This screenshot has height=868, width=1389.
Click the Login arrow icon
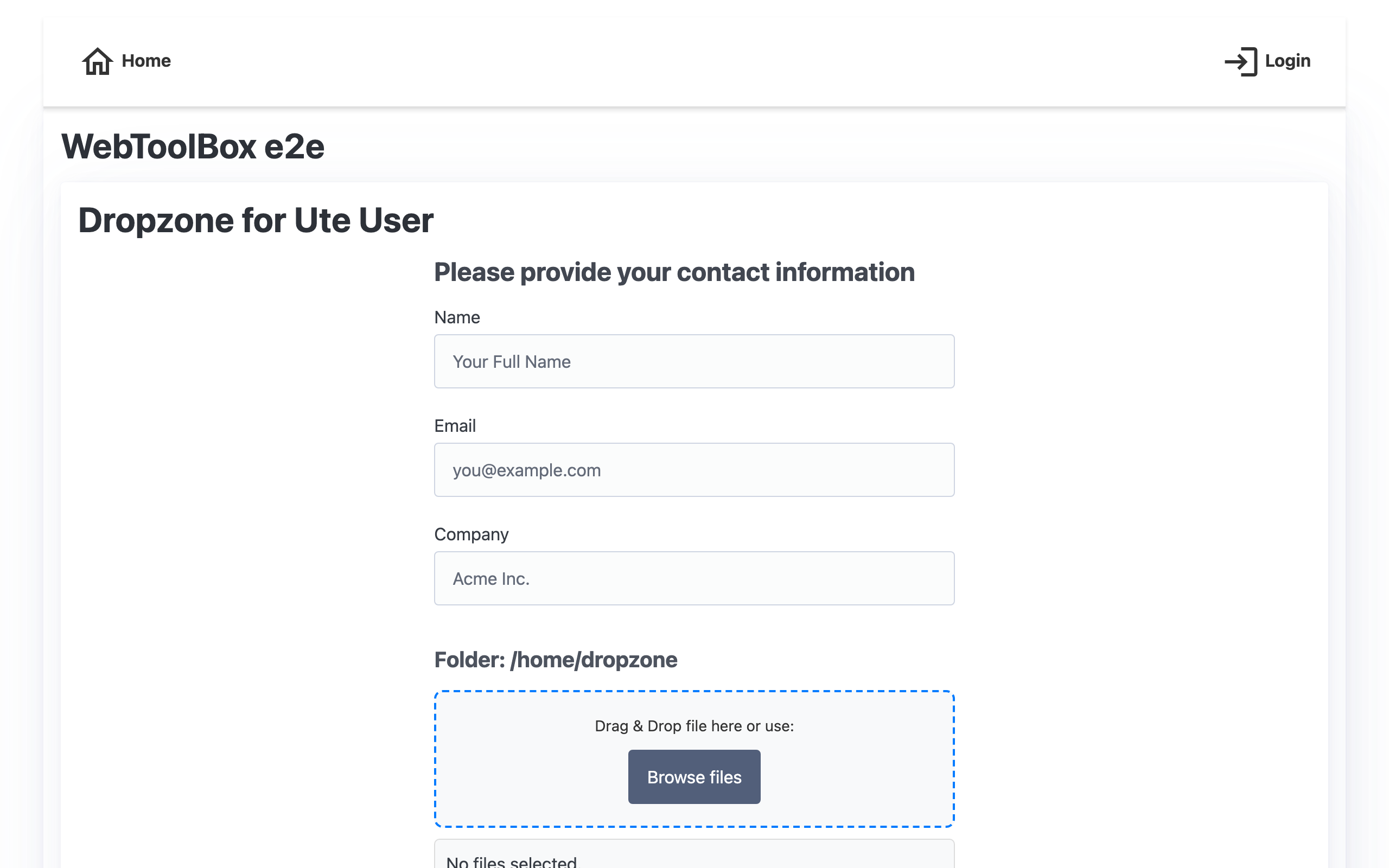coord(1240,61)
